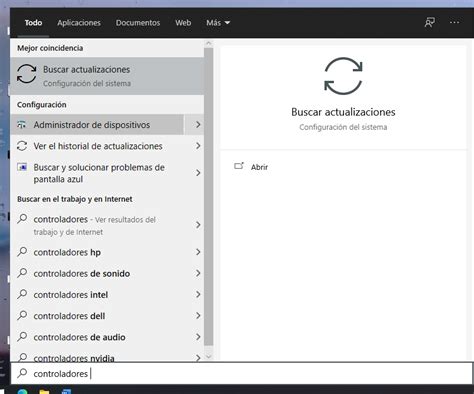The height and width of the screenshot is (394, 474).
Task: Open the Buscar actualizaciones best match
Action: (107, 76)
